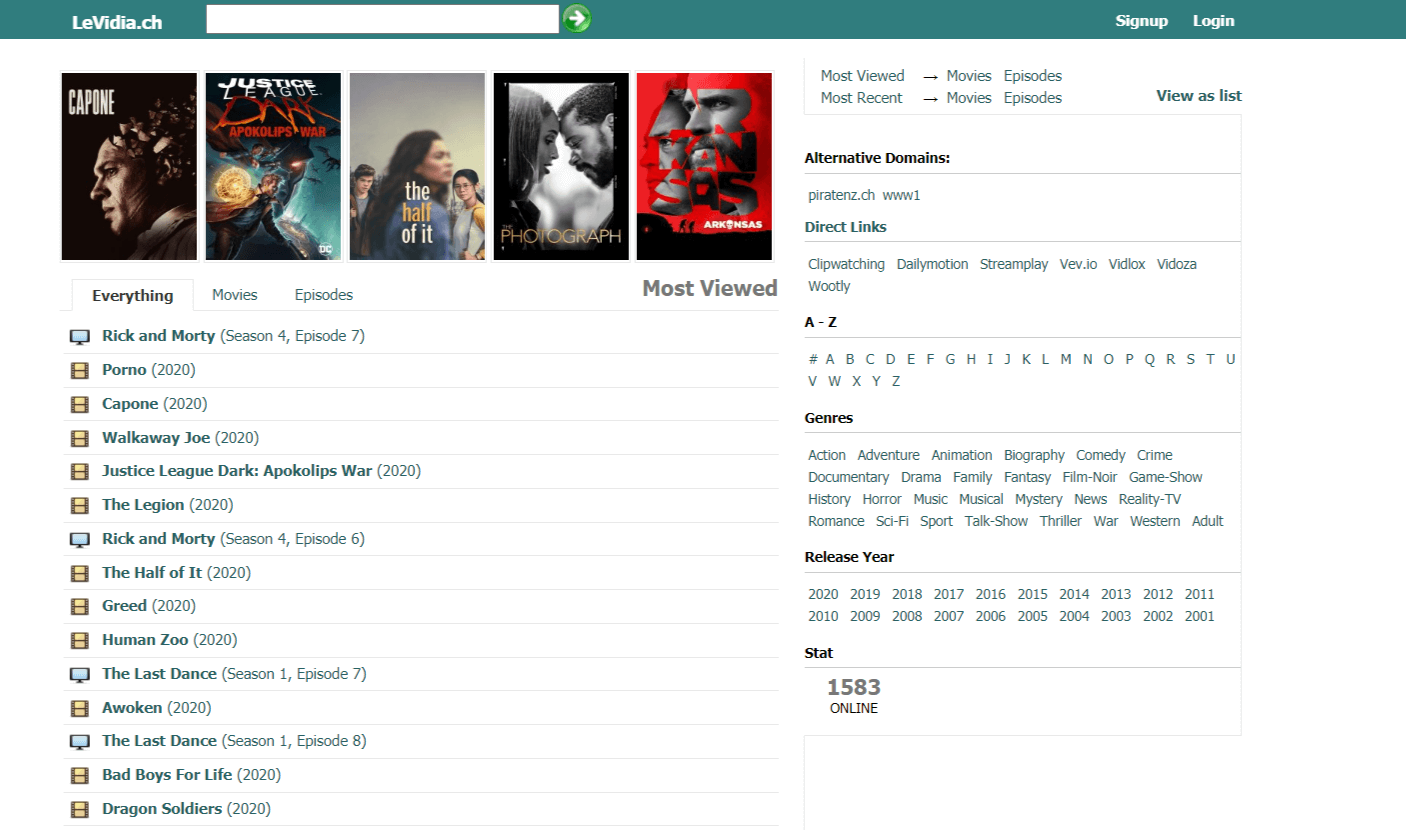Click TV icon beside The Last Dance Episode 7
Screen dimensions: 1406x830
click(80, 675)
